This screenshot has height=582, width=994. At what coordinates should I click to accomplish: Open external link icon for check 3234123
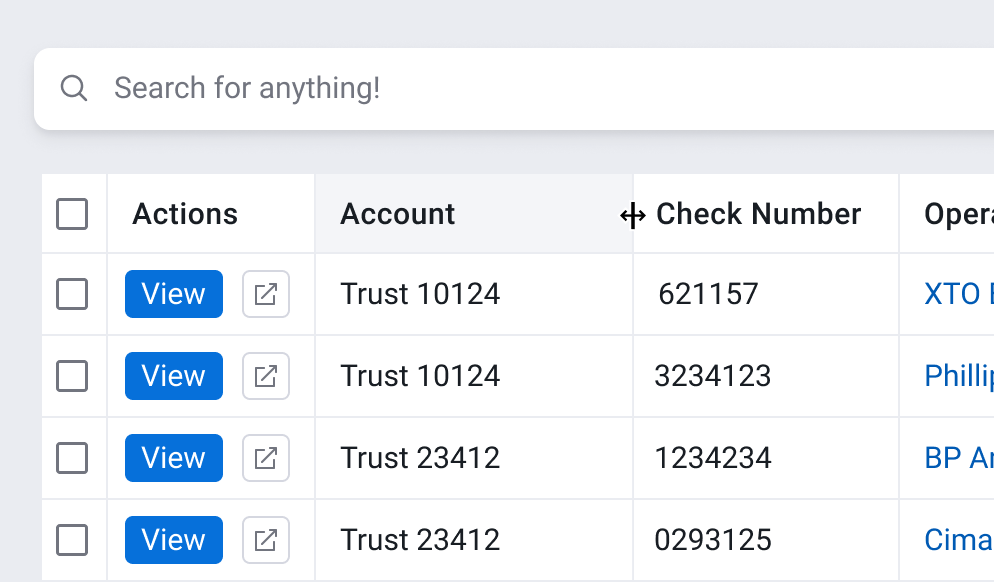tap(266, 376)
